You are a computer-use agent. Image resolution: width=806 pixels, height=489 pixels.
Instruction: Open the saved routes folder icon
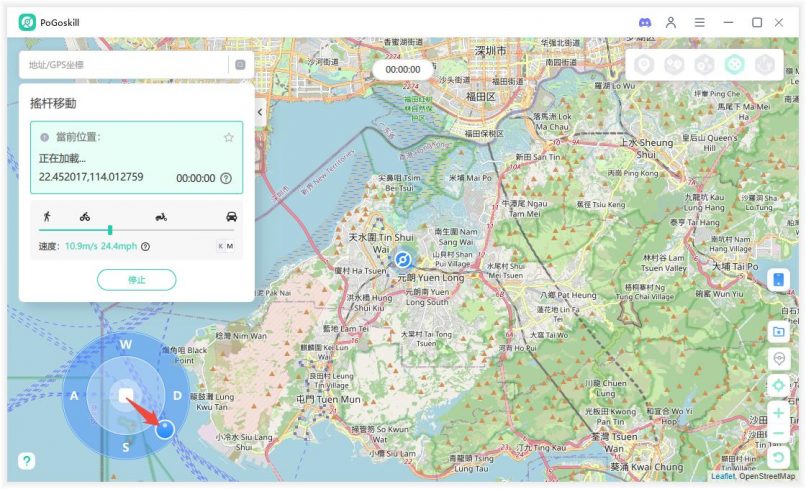(x=779, y=331)
